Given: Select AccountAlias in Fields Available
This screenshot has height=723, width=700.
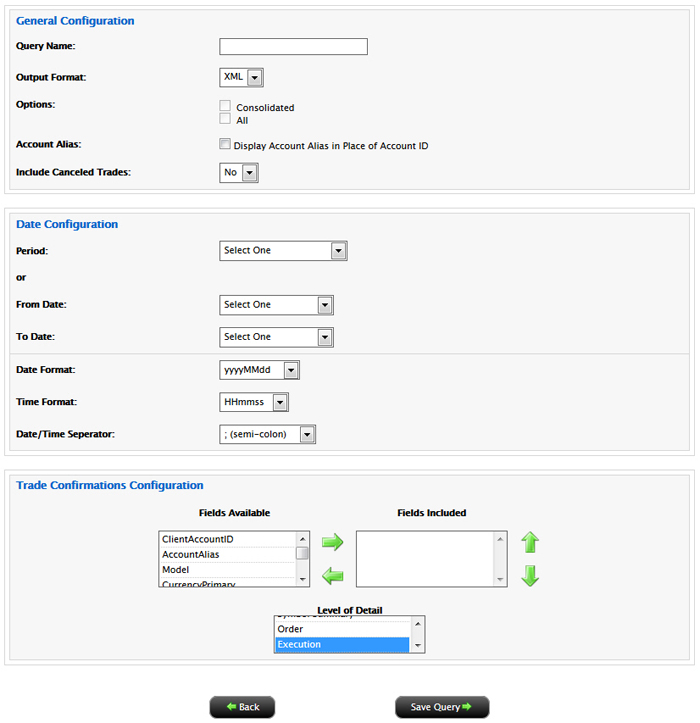Looking at the screenshot, I should (227, 554).
